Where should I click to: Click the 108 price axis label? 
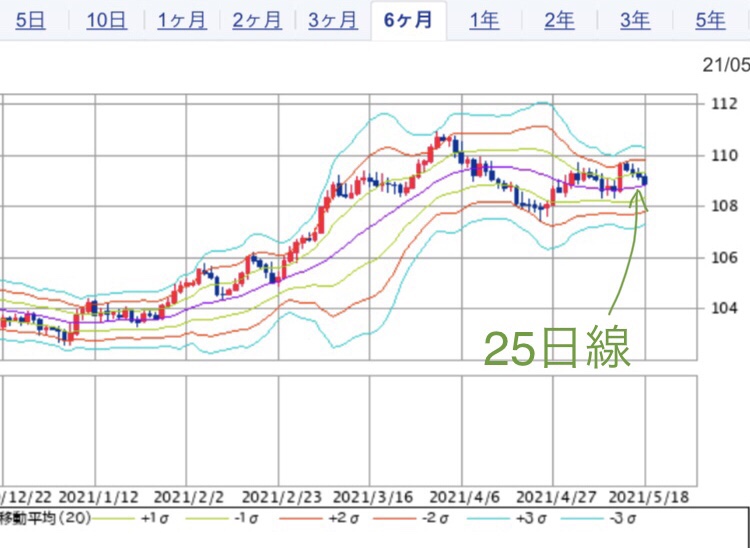pyautogui.click(x=724, y=207)
